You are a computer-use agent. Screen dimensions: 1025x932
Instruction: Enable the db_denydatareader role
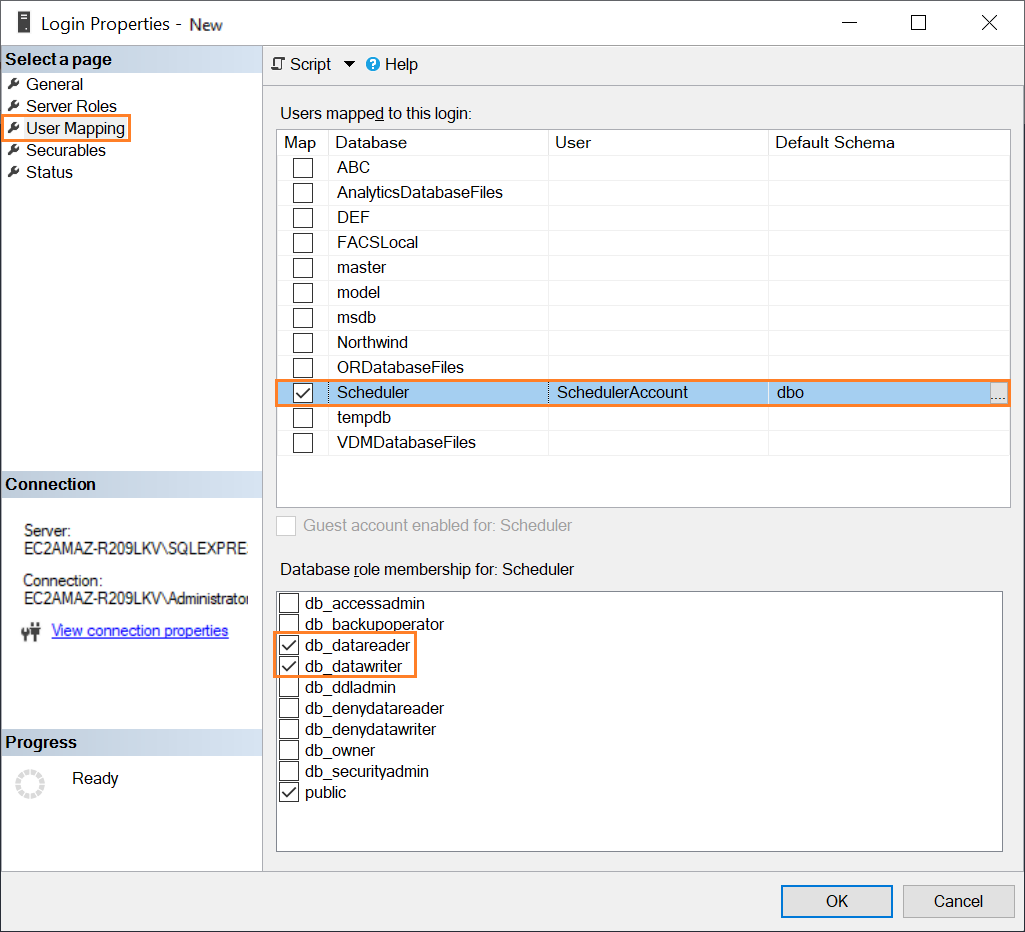coord(289,708)
